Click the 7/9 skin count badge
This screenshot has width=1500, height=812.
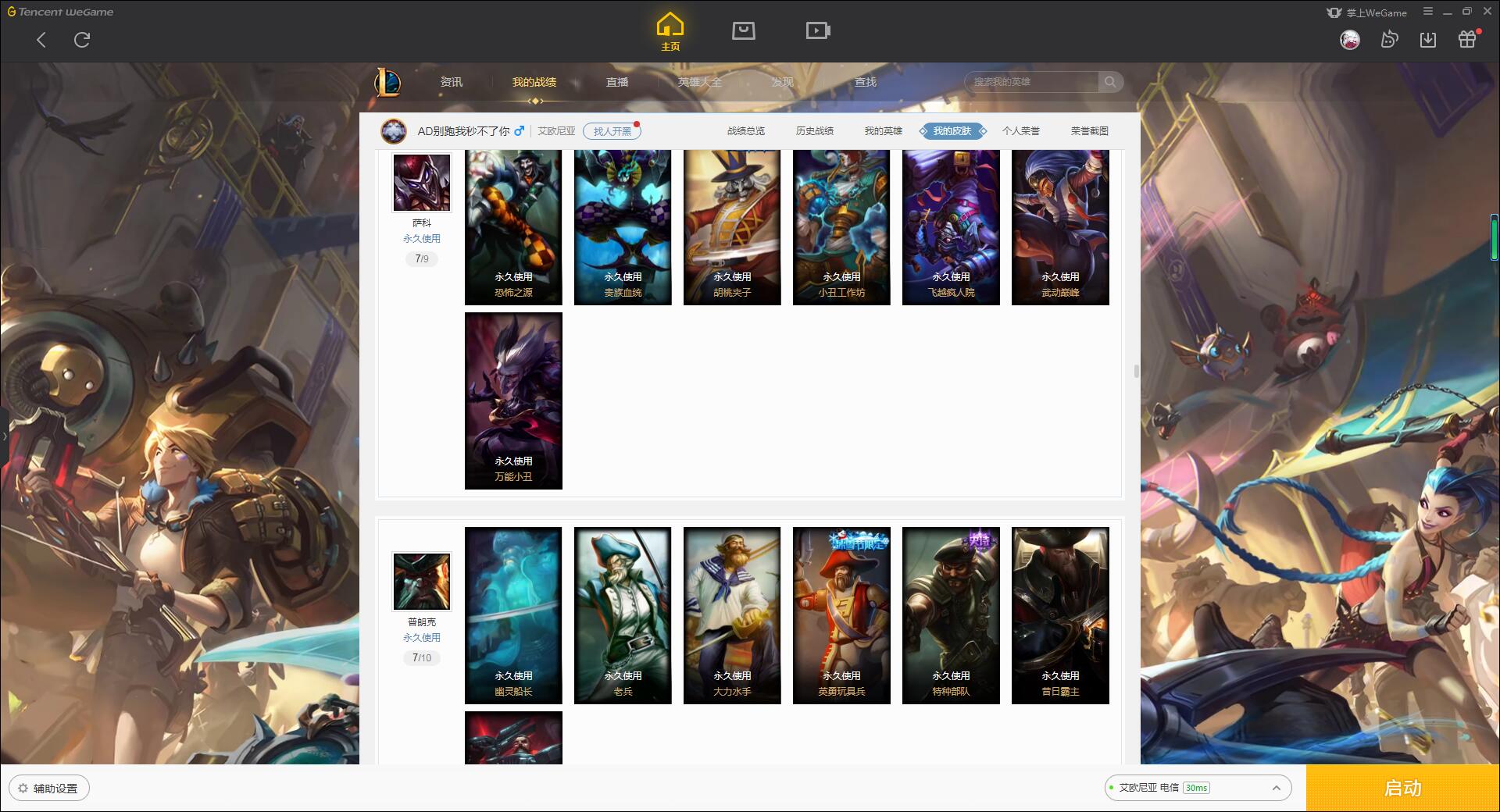pos(422,259)
